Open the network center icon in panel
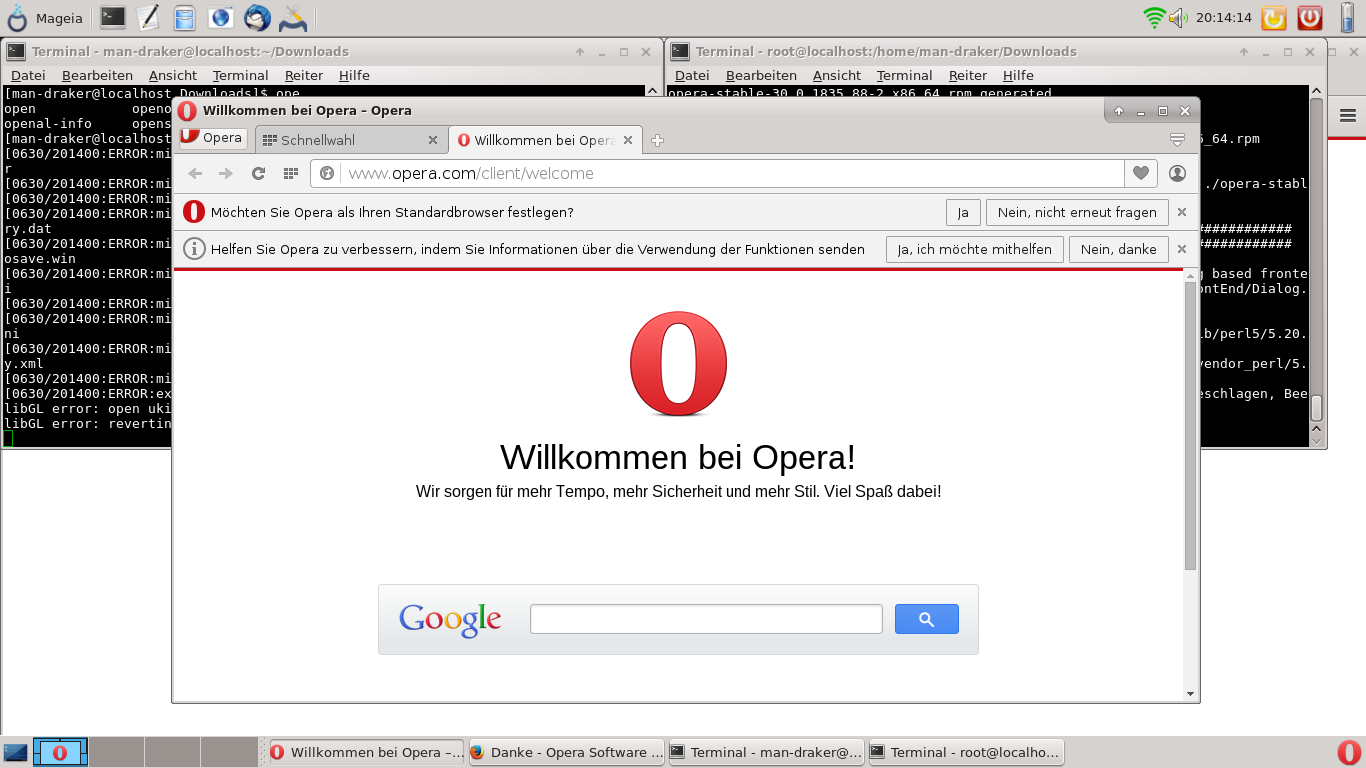 point(293,17)
